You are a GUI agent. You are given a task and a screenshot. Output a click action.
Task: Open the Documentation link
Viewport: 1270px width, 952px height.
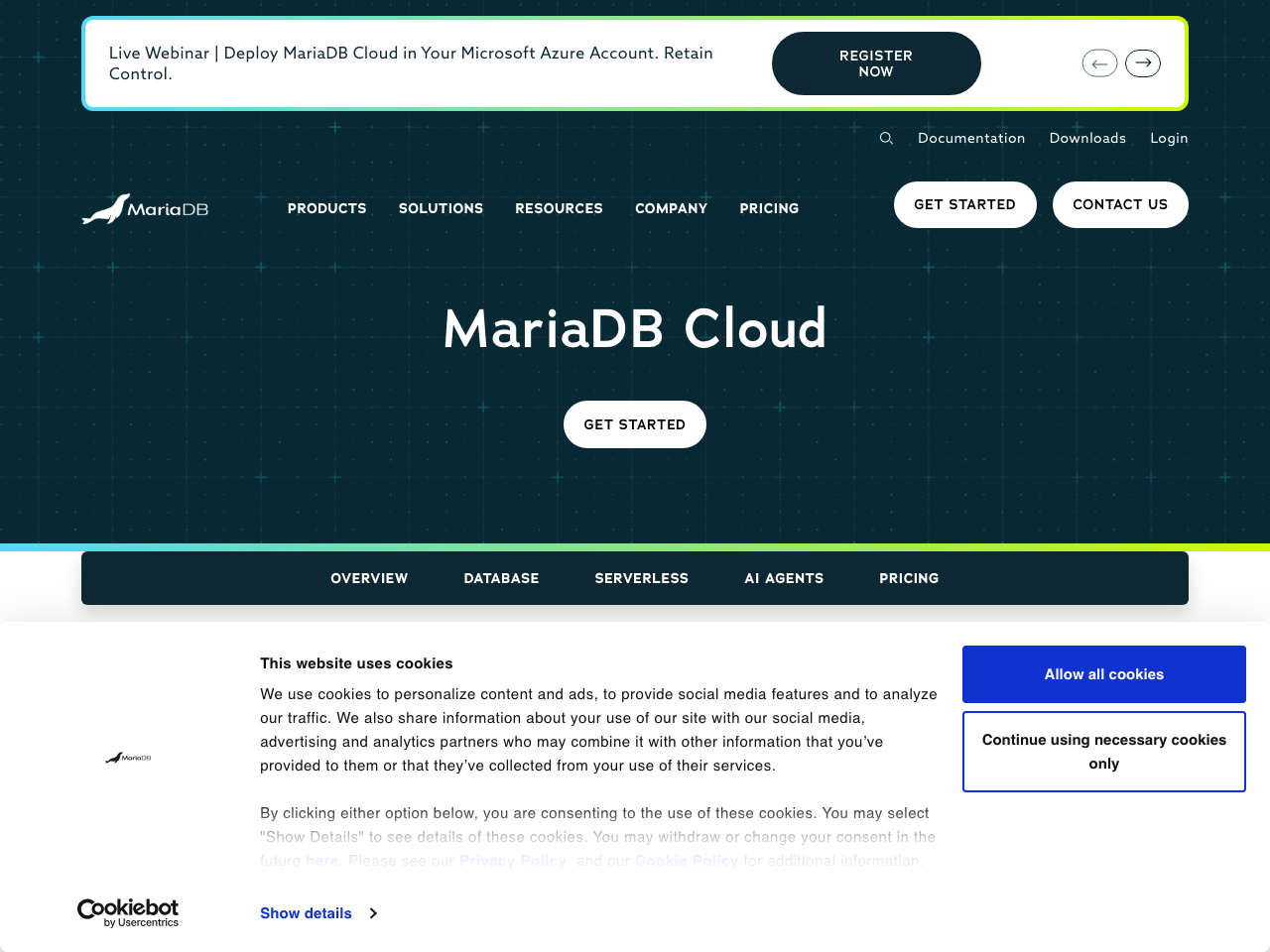[x=971, y=138]
